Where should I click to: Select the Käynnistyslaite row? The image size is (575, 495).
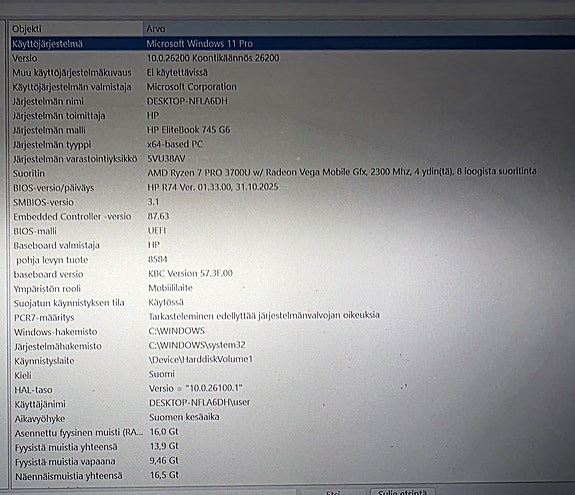tap(293, 361)
